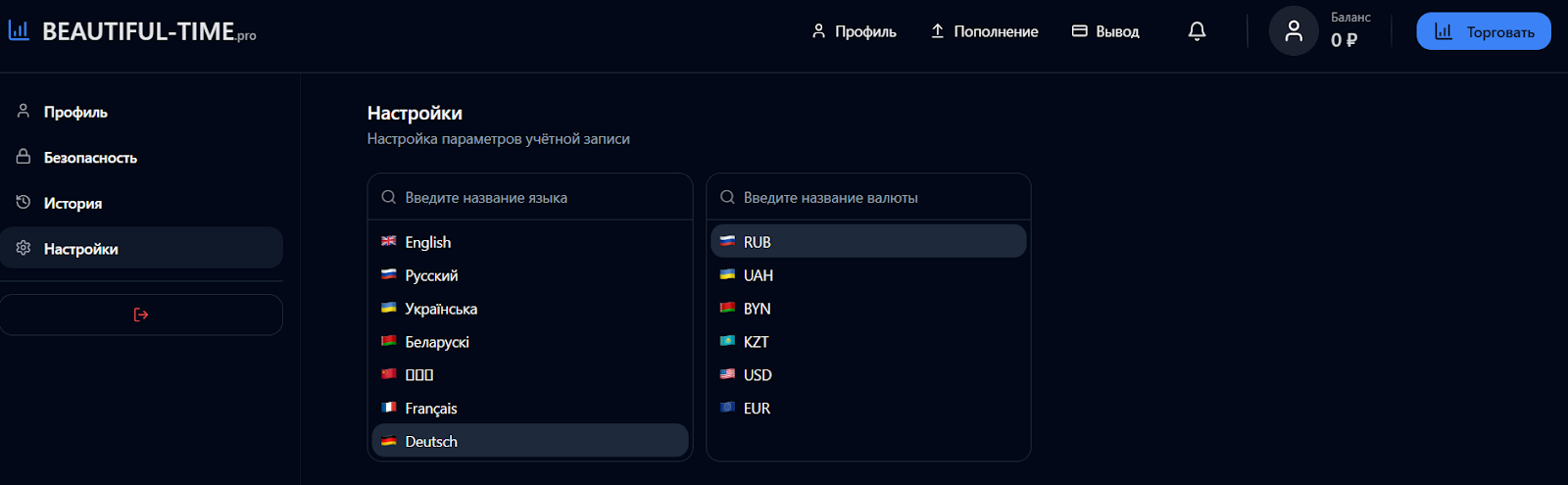Viewport: 1568px width, 485px height.
Task: Open Вывод in the top bar
Action: coord(1105,31)
